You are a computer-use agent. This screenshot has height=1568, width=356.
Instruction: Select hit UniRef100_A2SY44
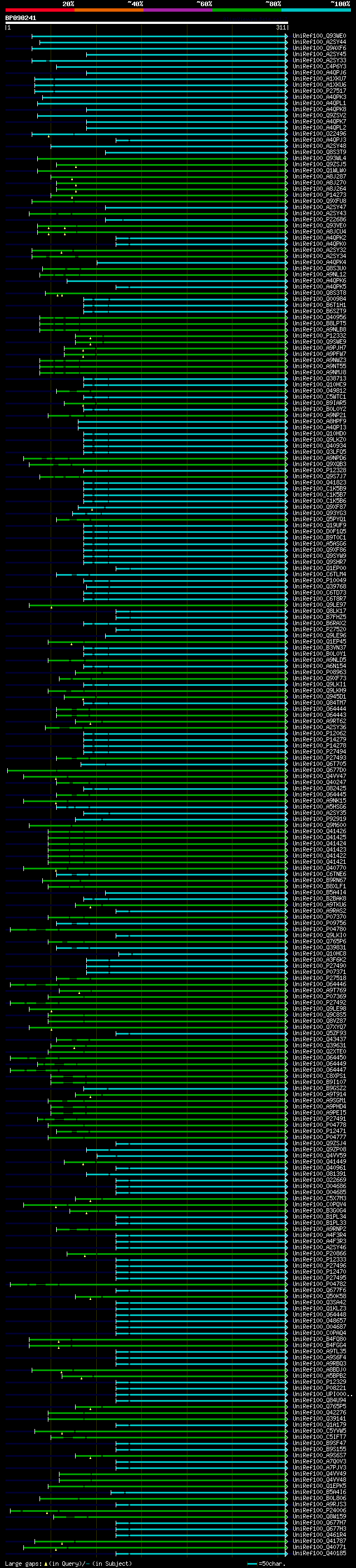(319, 42)
